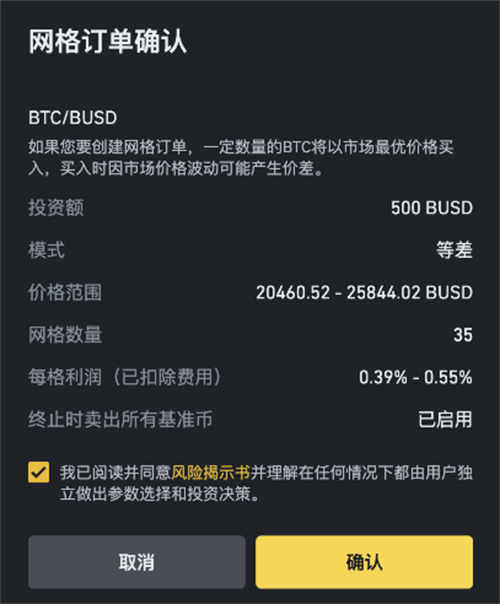Click the 终止时卖出所有基准币 label
Image resolution: width=500 pixels, height=604 pixels.
pyautogui.click(x=120, y=419)
